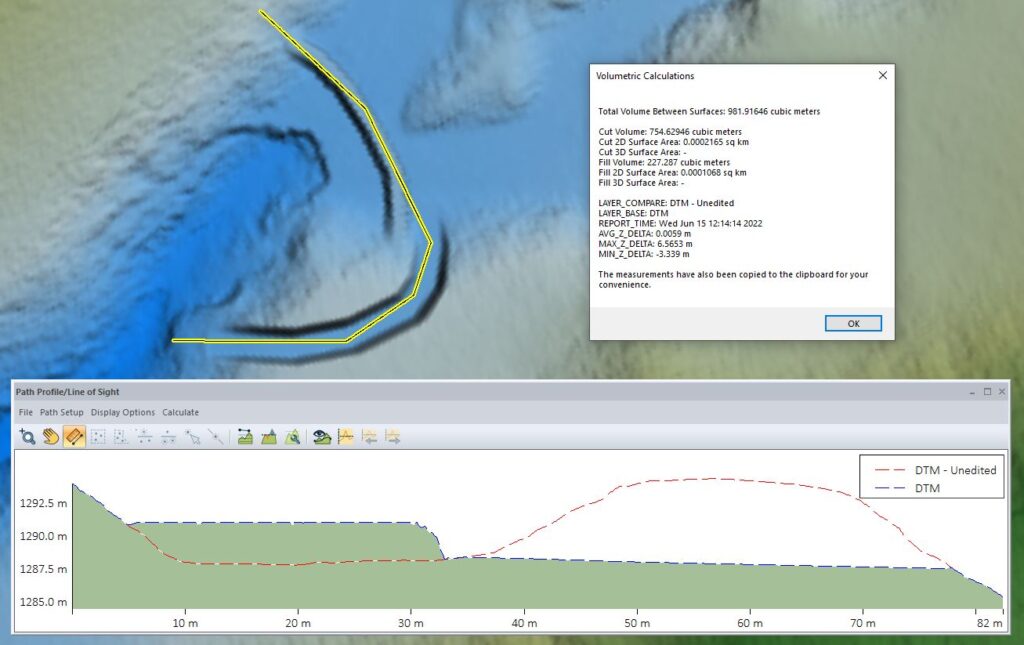Open the Path Setup menu
Viewport: 1024px width, 645px height.
[61, 413]
